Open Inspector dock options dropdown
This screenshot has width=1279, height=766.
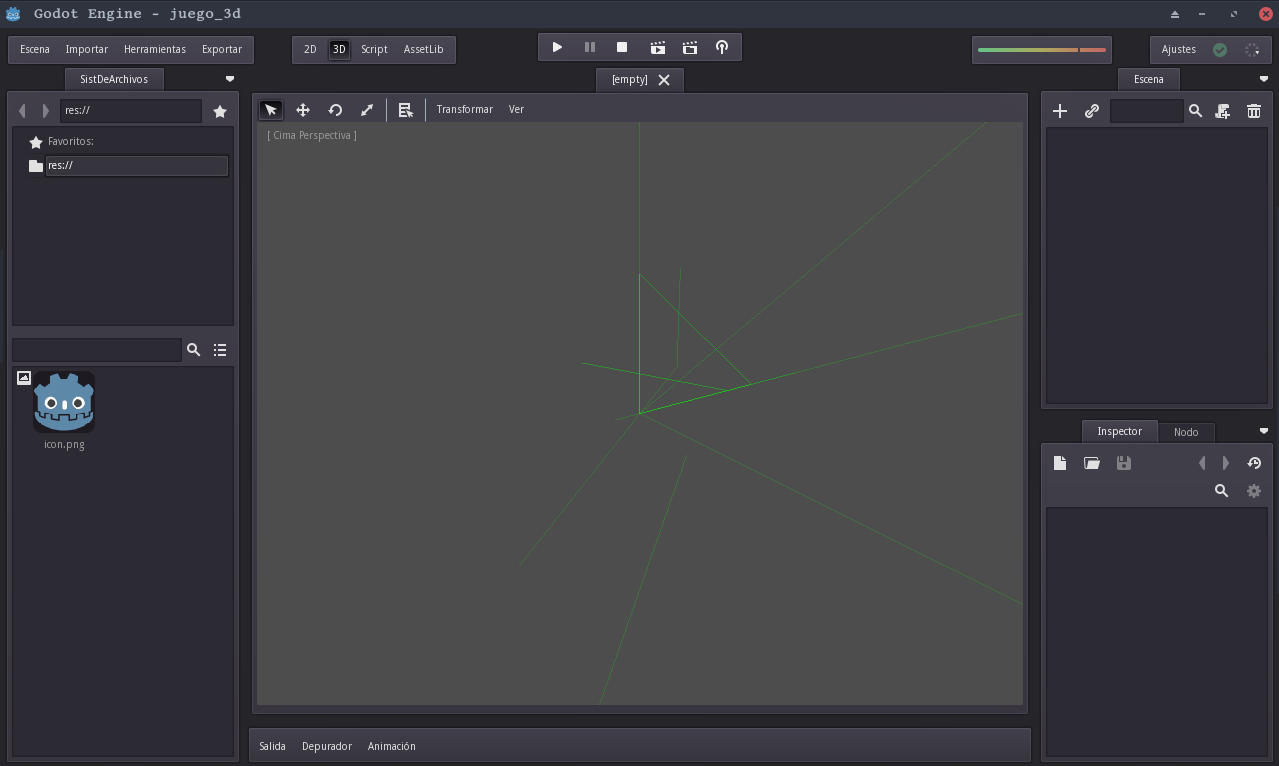[x=1263, y=431]
